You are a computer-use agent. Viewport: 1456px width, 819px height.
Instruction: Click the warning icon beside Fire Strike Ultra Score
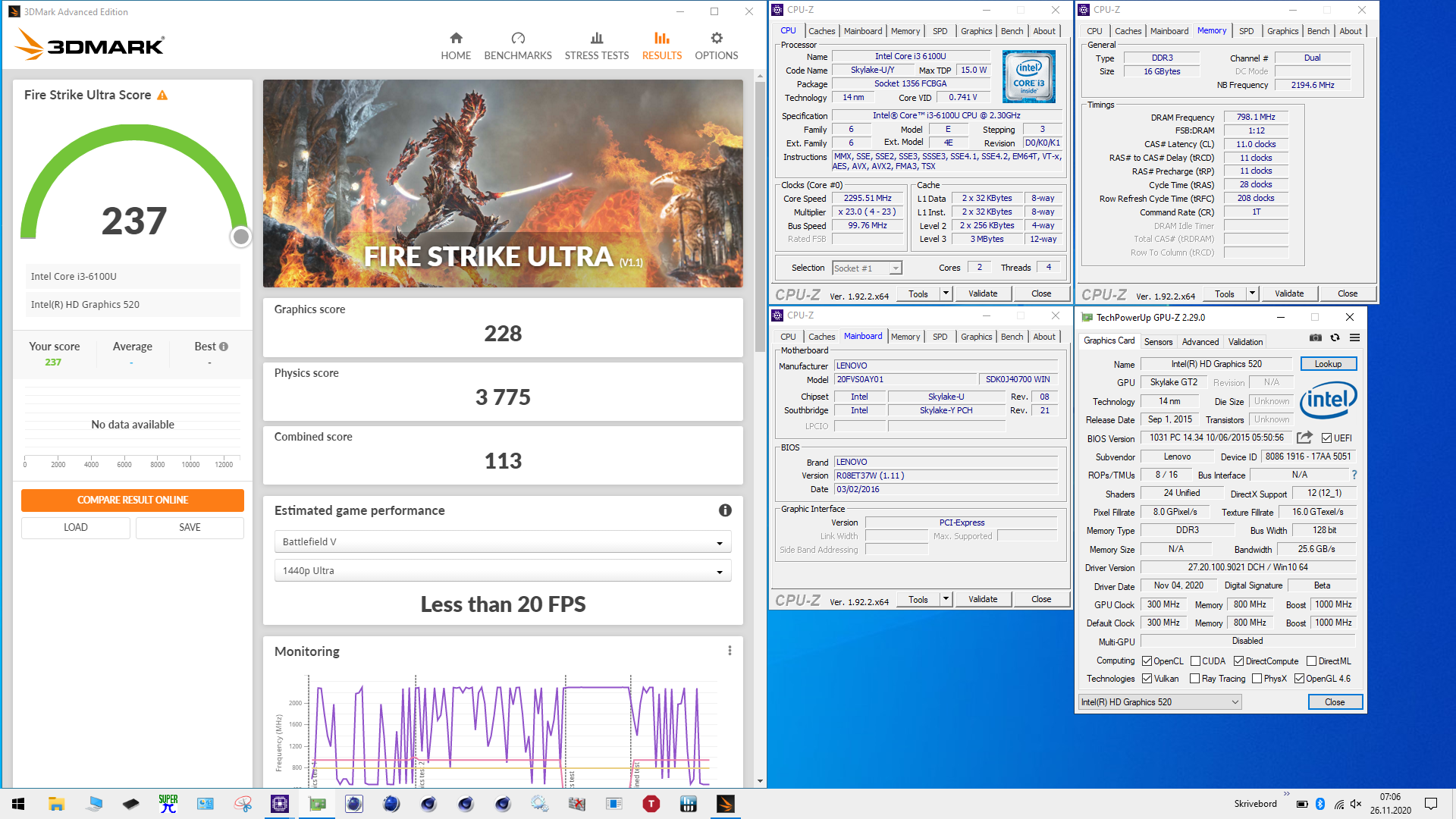coord(162,95)
